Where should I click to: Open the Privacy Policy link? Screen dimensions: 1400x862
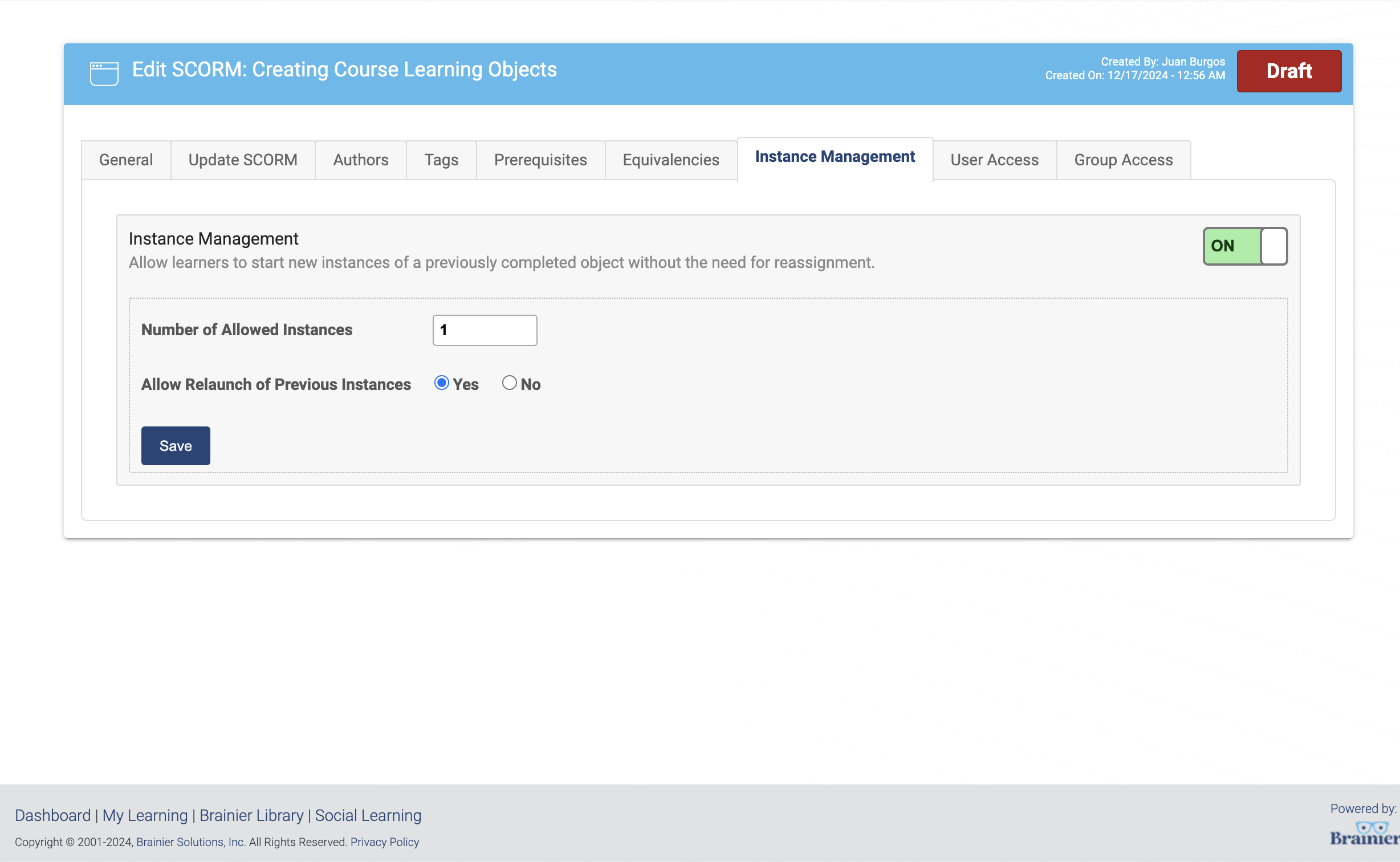(385, 842)
